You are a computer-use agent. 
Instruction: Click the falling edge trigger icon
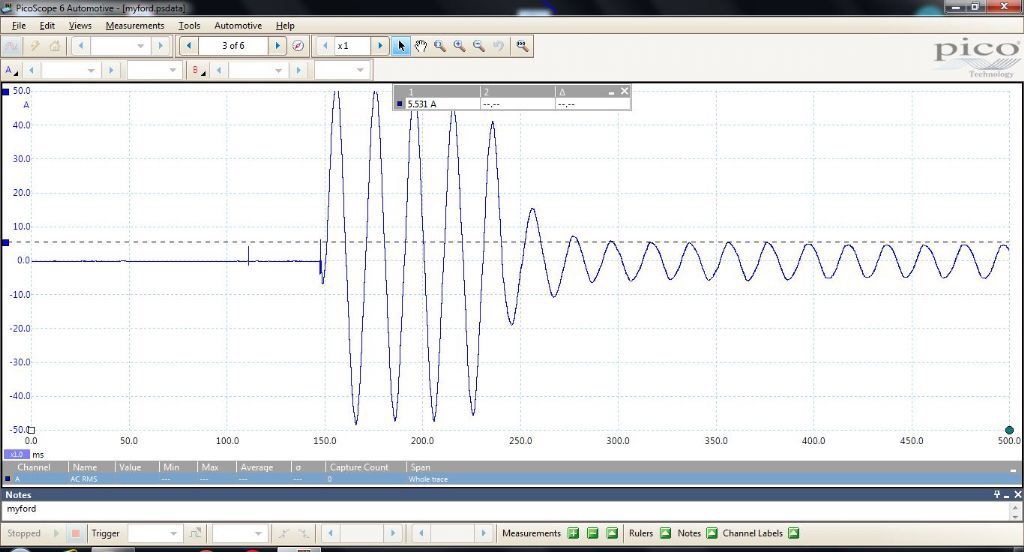point(303,533)
